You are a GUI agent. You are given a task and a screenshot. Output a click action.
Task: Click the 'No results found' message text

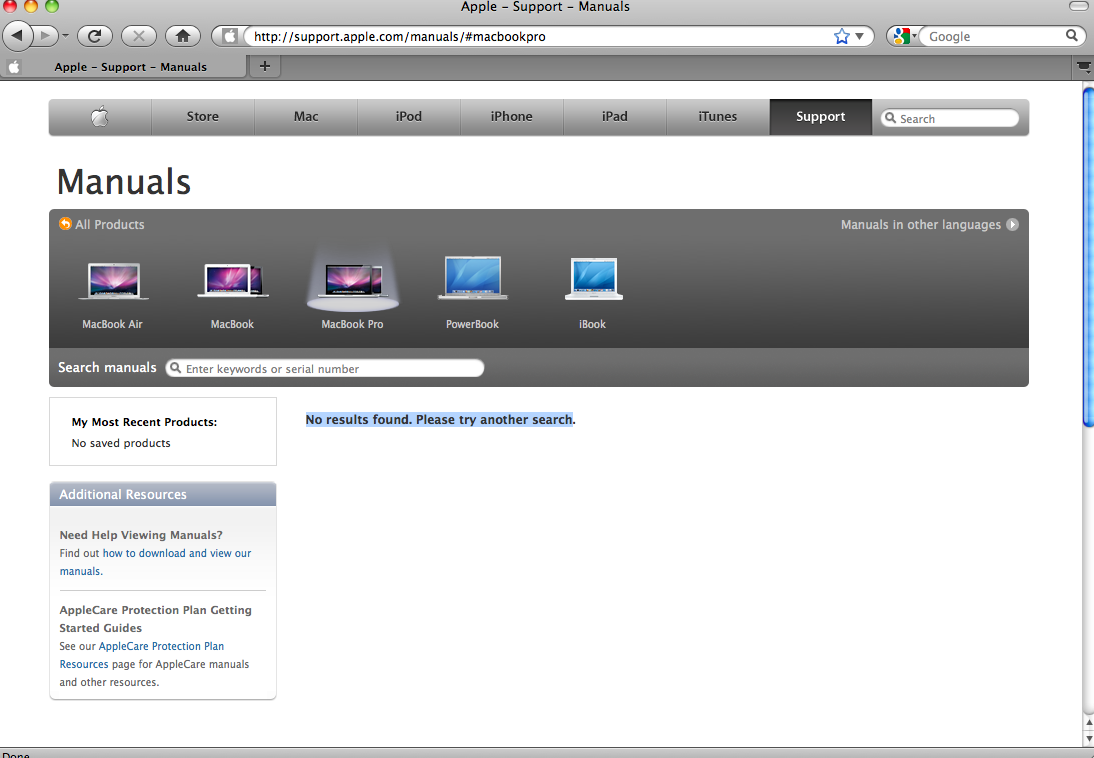[440, 419]
